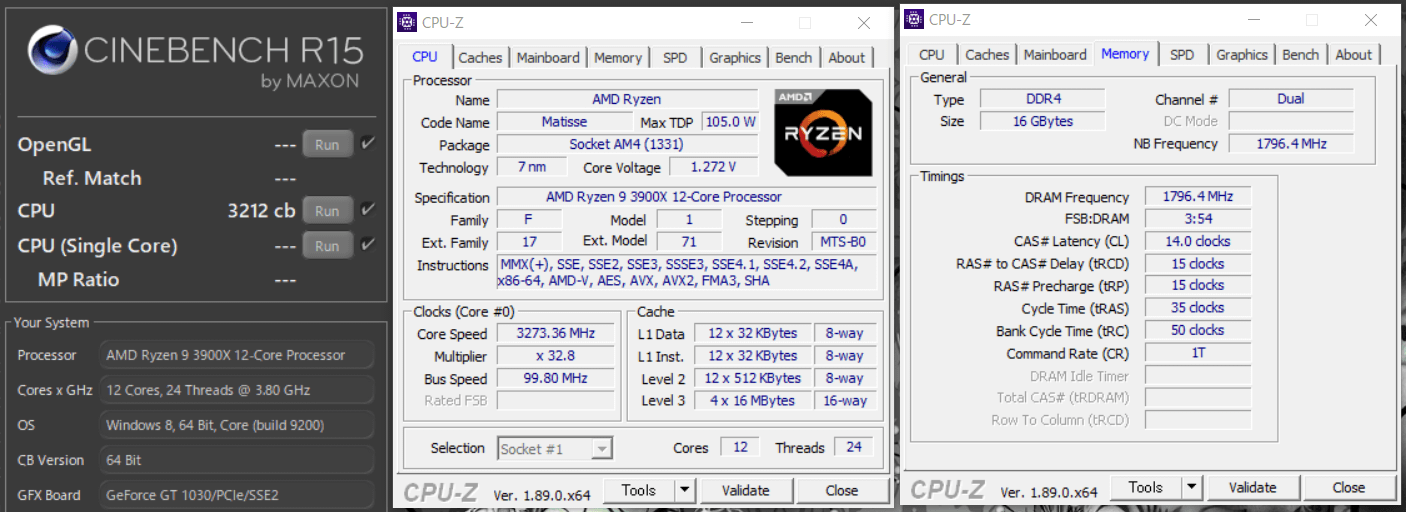Click the Channel # value Dual
This screenshot has height=512, width=1406.
[x=1291, y=99]
